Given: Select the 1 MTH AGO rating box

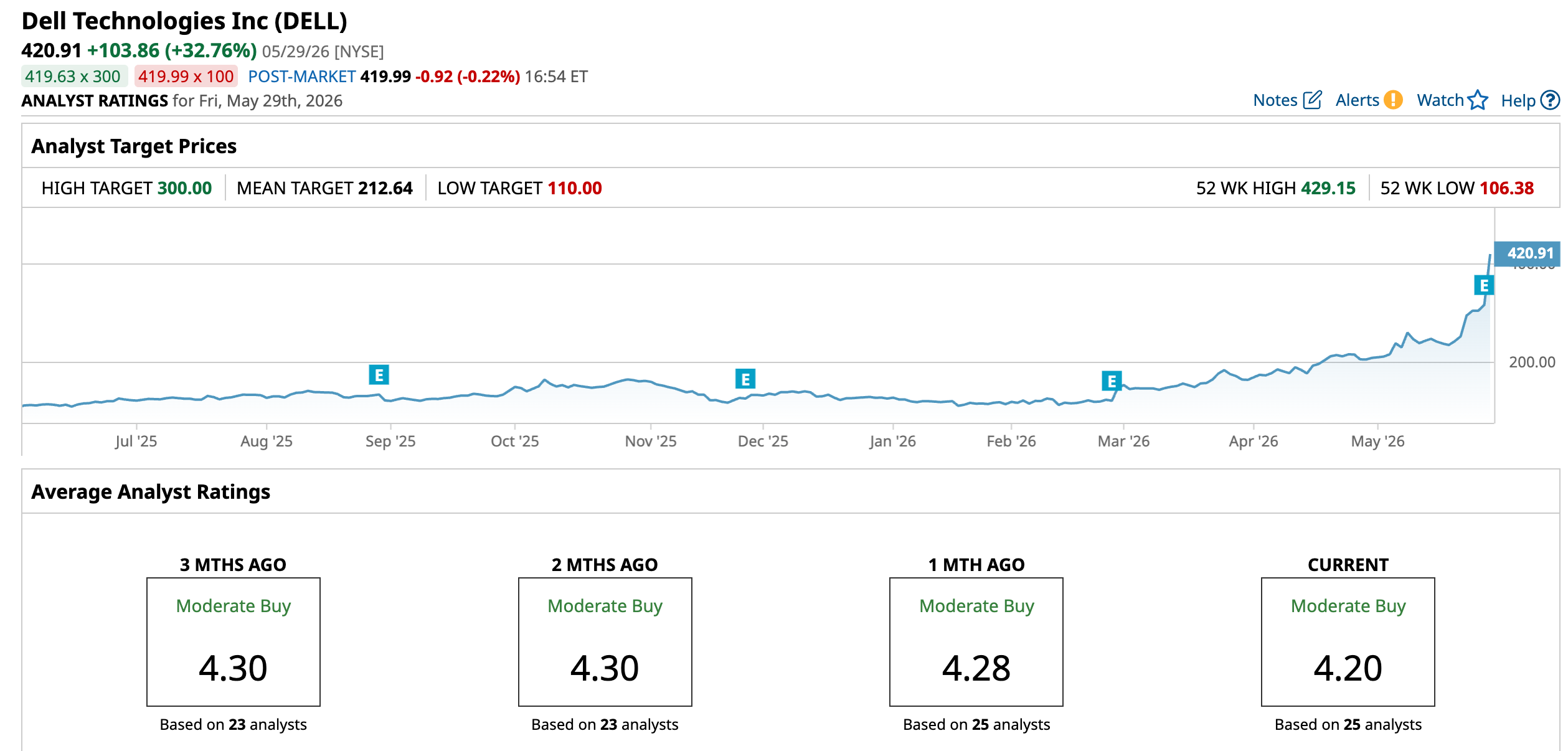Looking at the screenshot, I should pos(976,642).
